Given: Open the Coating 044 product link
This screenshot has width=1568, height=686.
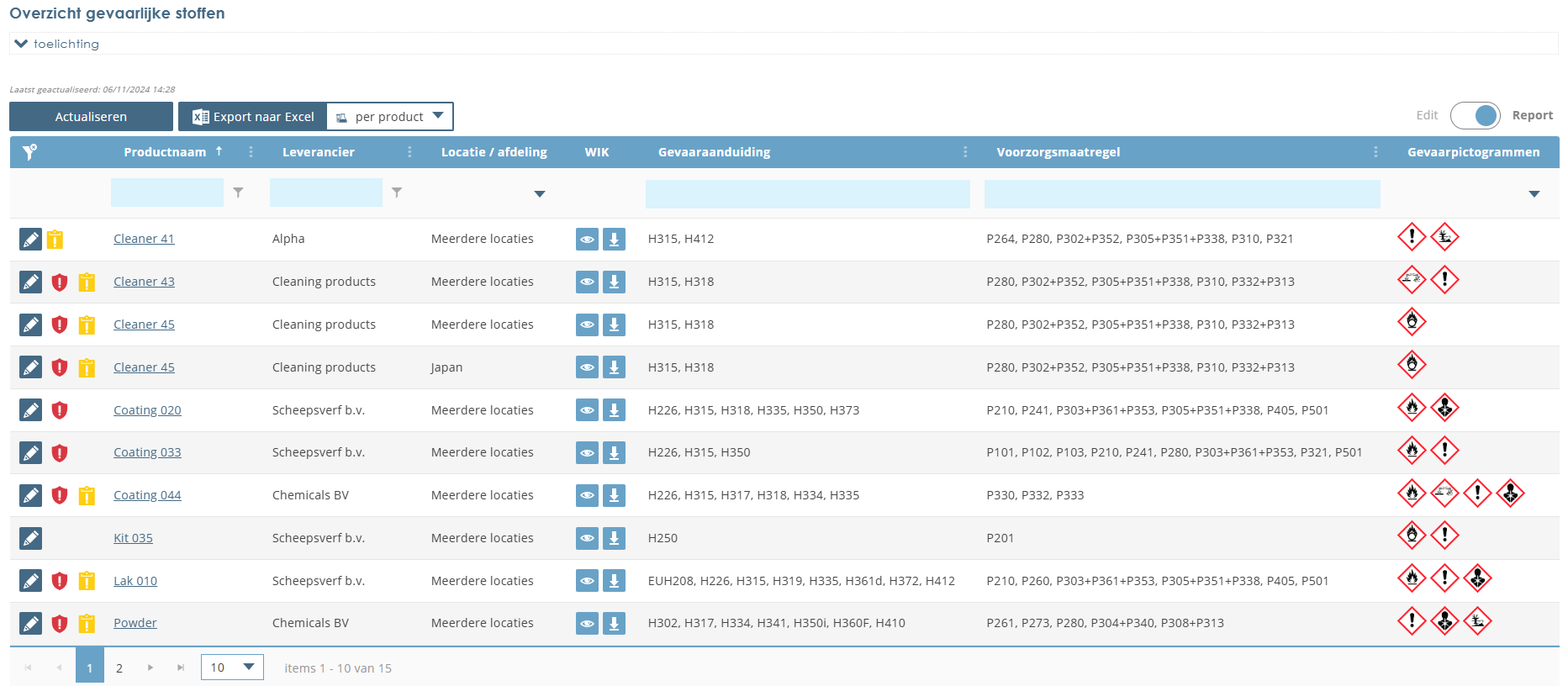Looking at the screenshot, I should pyautogui.click(x=147, y=495).
